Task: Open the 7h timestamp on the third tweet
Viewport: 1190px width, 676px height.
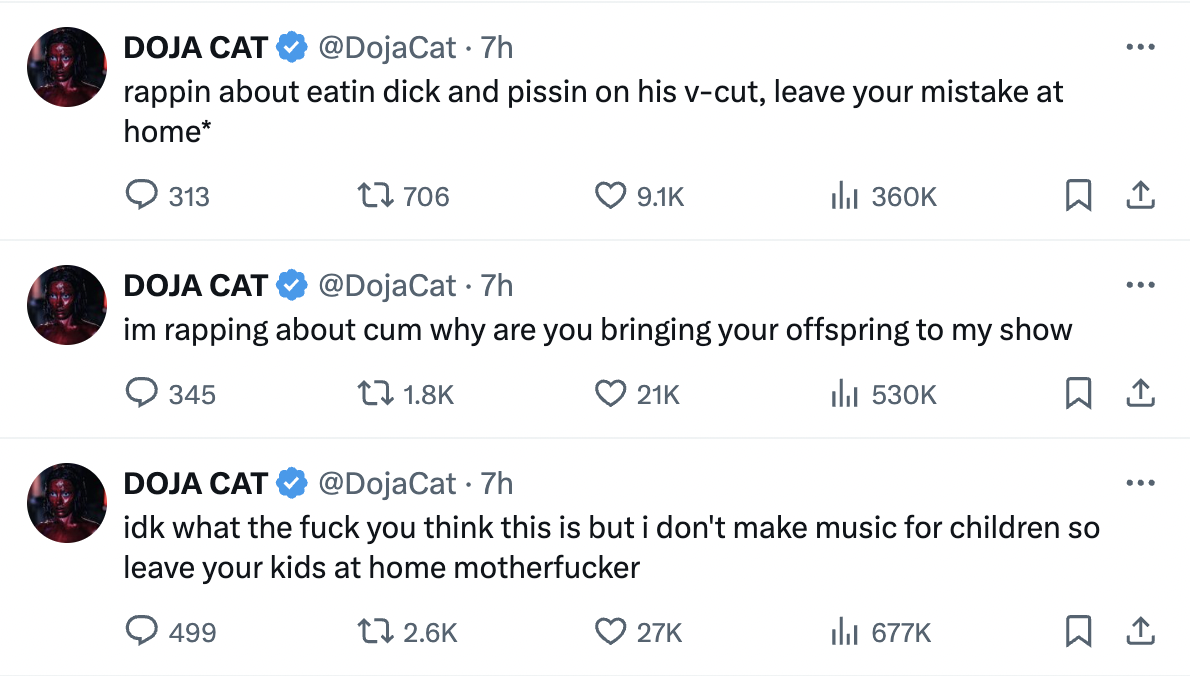Action: click(497, 484)
